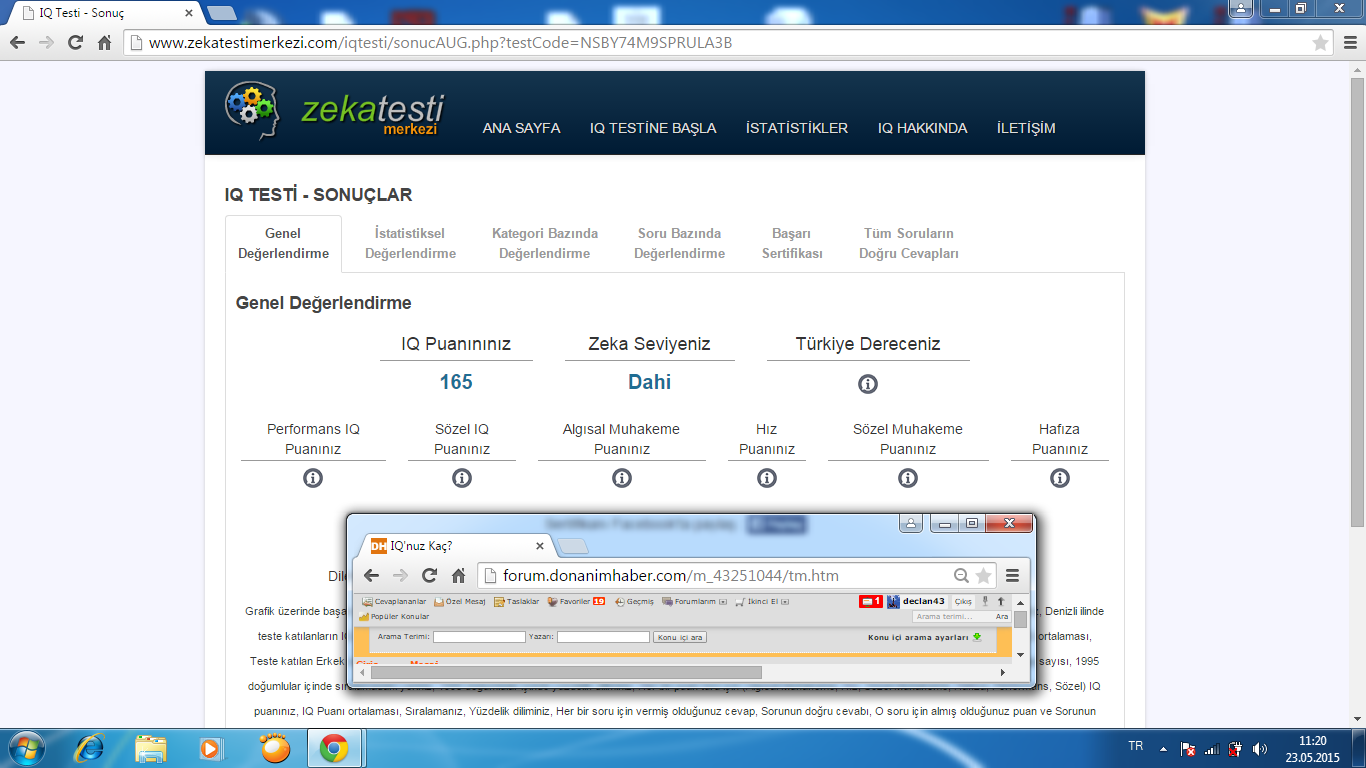Expand the İkinci El dropdown in the forum toolbar
This screenshot has height=768, width=1366.
[785, 602]
